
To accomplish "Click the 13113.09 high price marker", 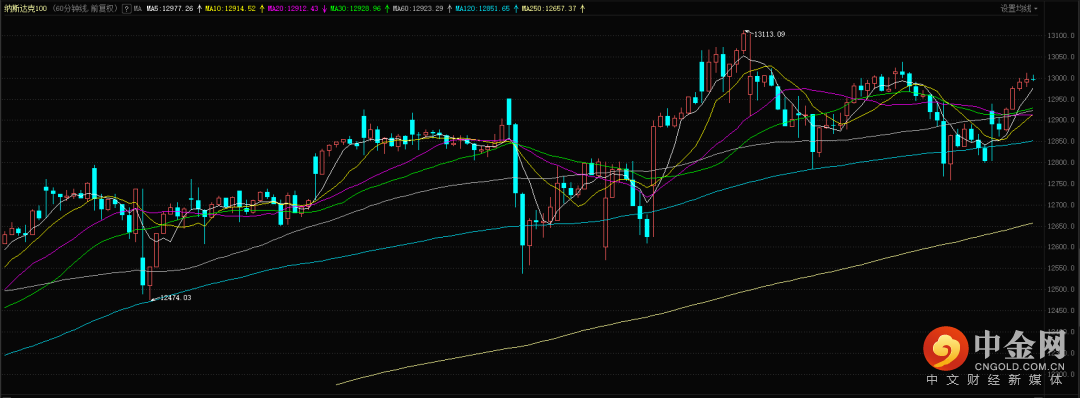I will click(769, 34).
